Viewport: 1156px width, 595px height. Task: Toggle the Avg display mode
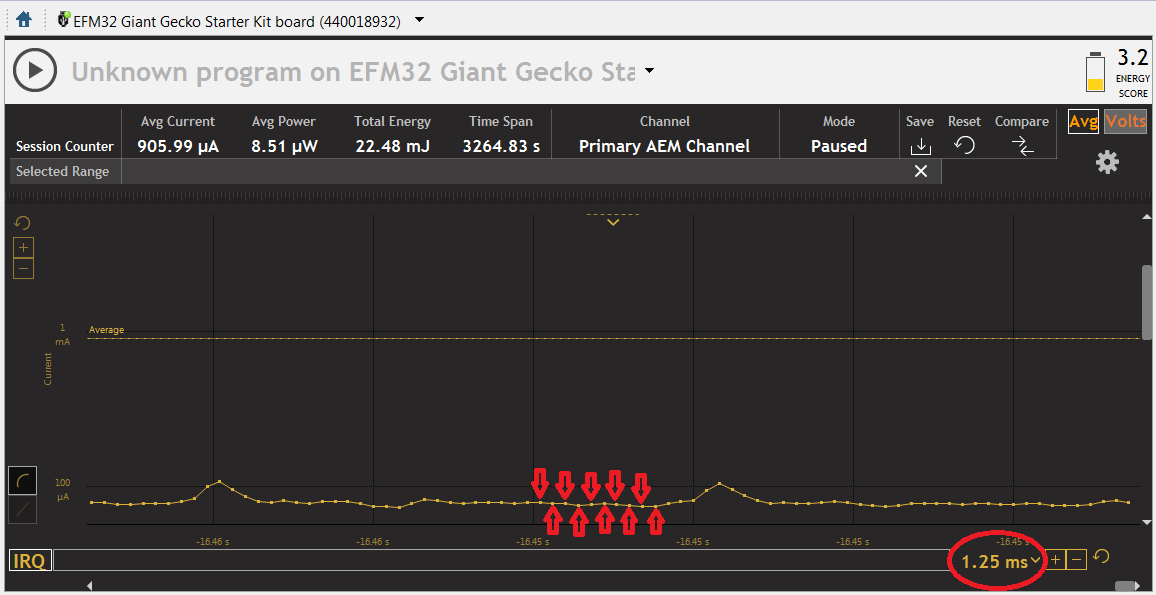[1083, 120]
